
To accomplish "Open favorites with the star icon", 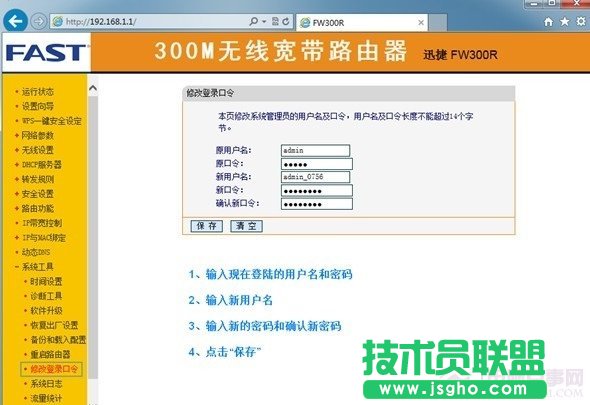I will 565,22.
